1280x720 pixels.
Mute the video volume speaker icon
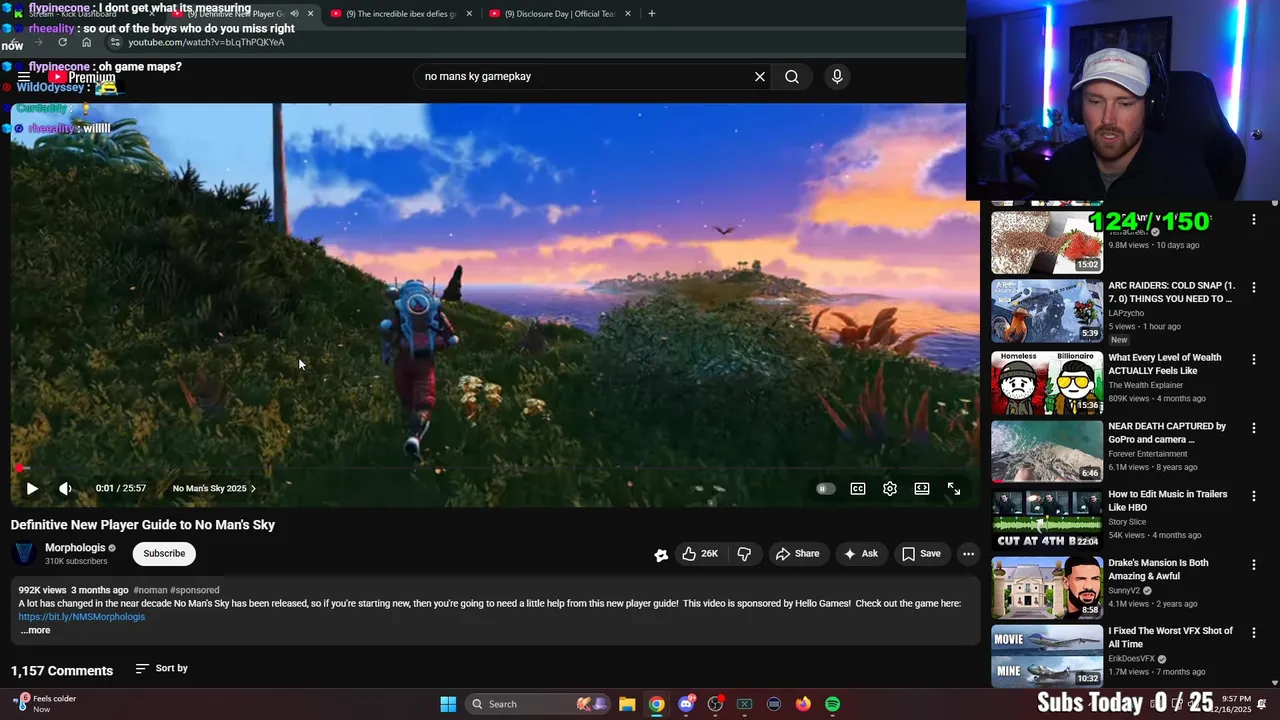coord(65,489)
